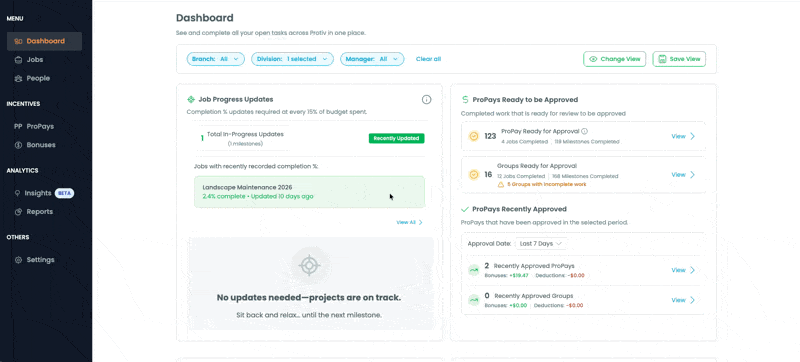
Task: Click the Insights lightbulb icon
Action: (18, 193)
